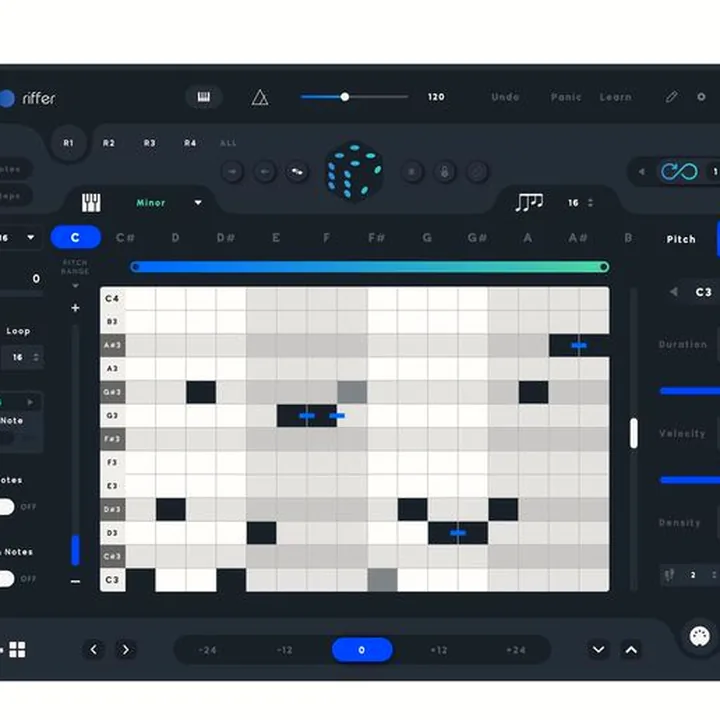Click the blue-green pitch range gradient bar

pyautogui.click(x=370, y=267)
